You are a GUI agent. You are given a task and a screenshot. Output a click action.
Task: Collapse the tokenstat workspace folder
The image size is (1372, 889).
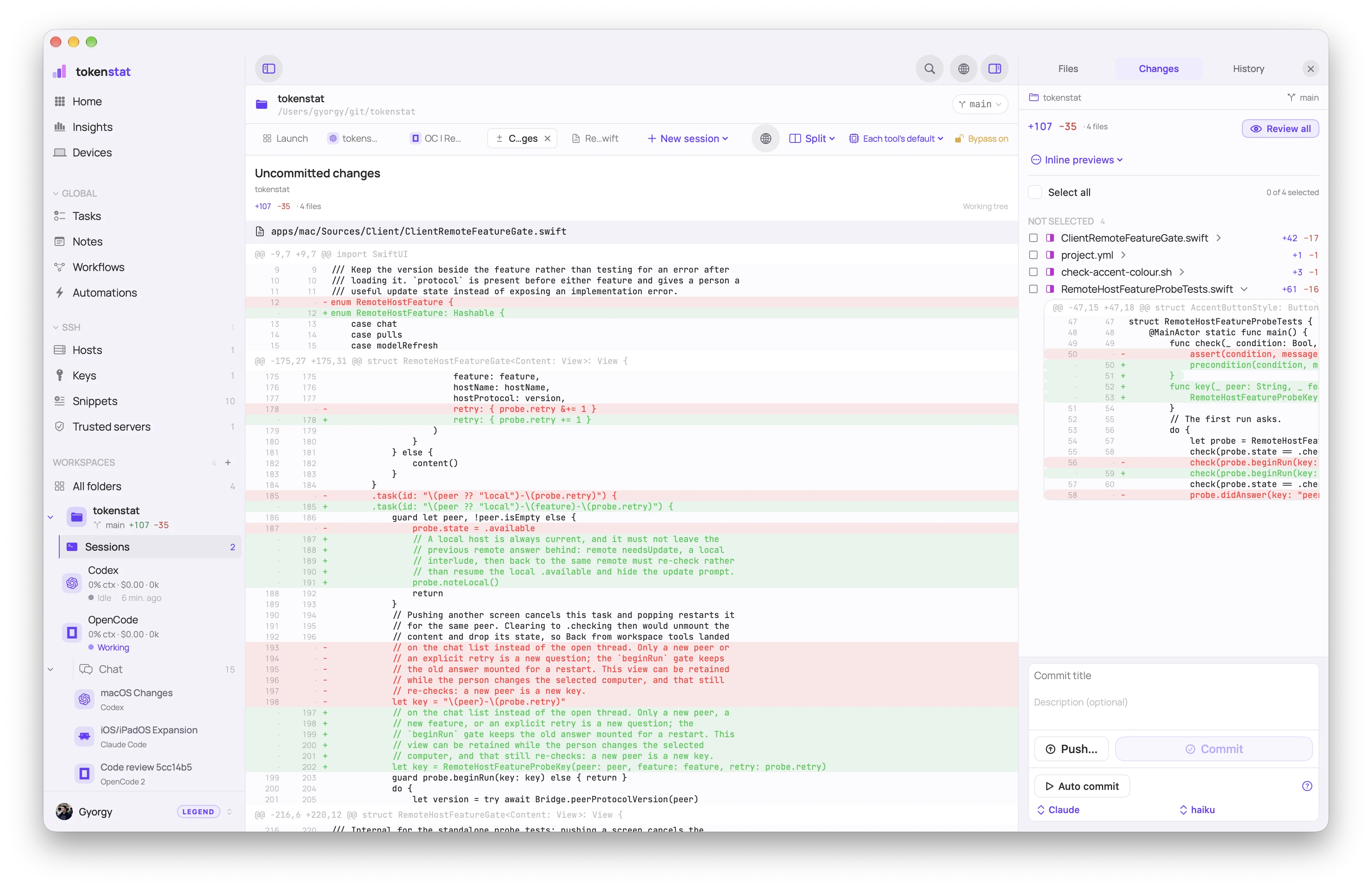[51, 517]
